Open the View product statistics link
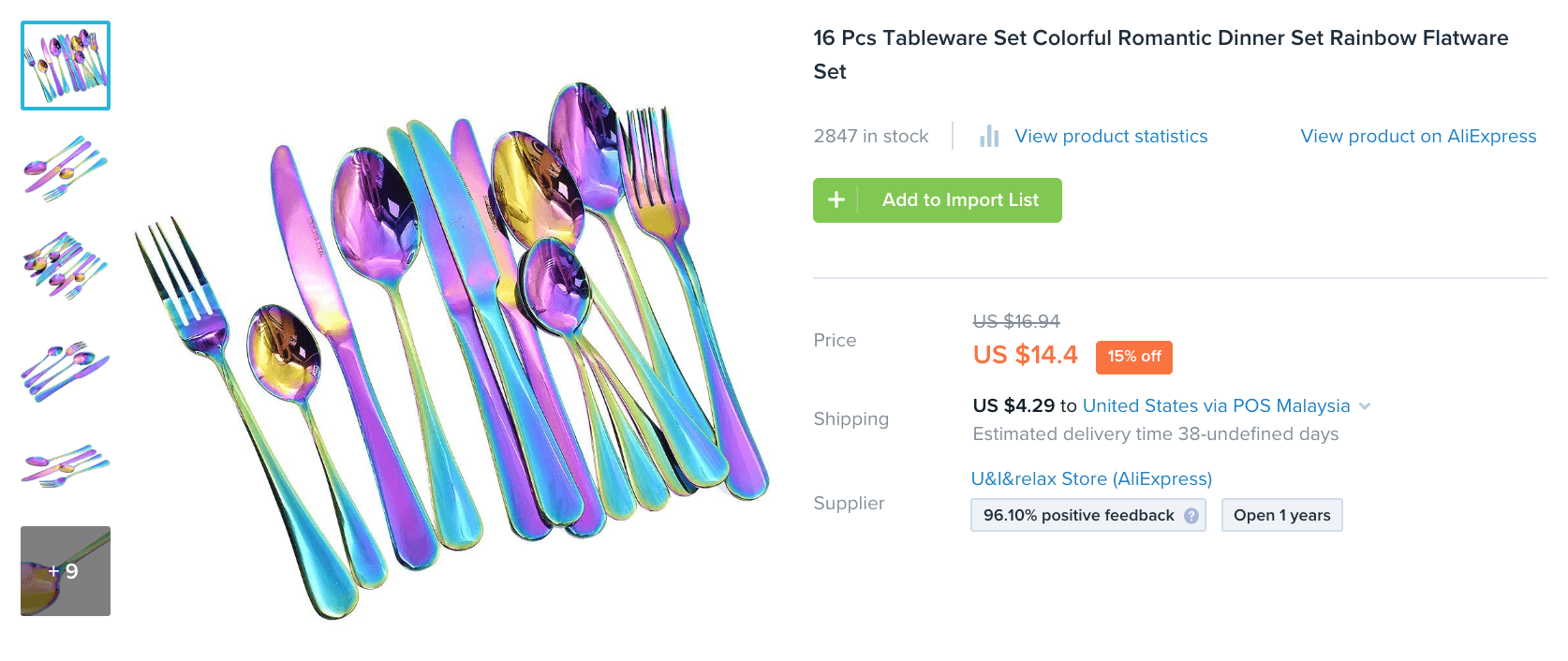Screen dimensions: 1568x661 [1111, 137]
